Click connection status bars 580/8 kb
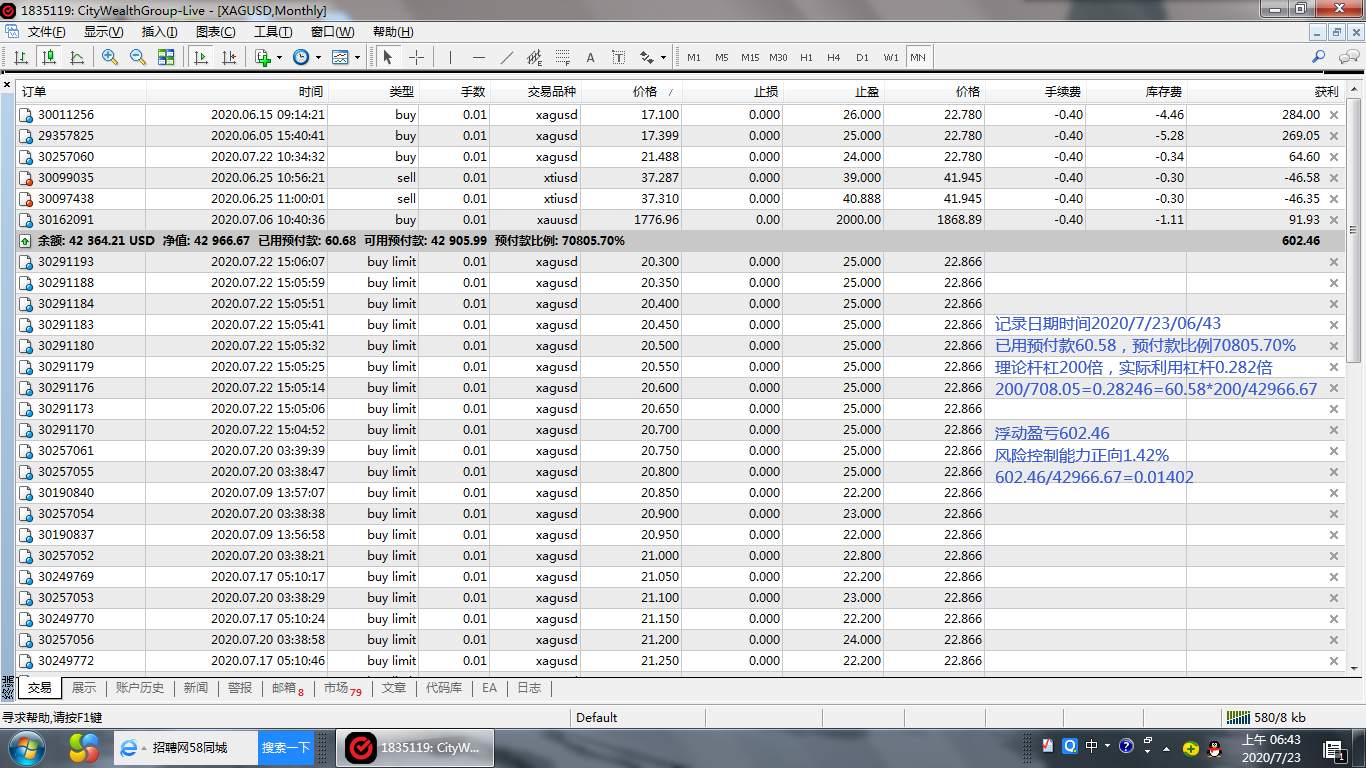Image resolution: width=1366 pixels, height=768 pixels. click(x=1266, y=717)
